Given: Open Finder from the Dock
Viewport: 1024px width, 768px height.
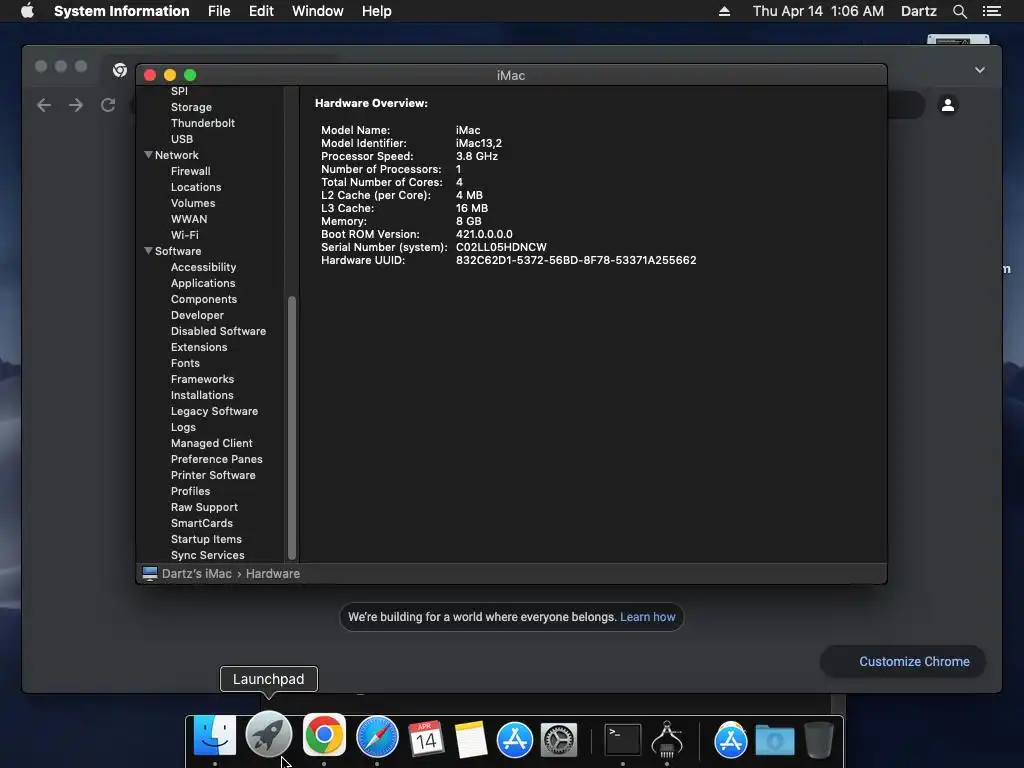Looking at the screenshot, I should coord(215,737).
